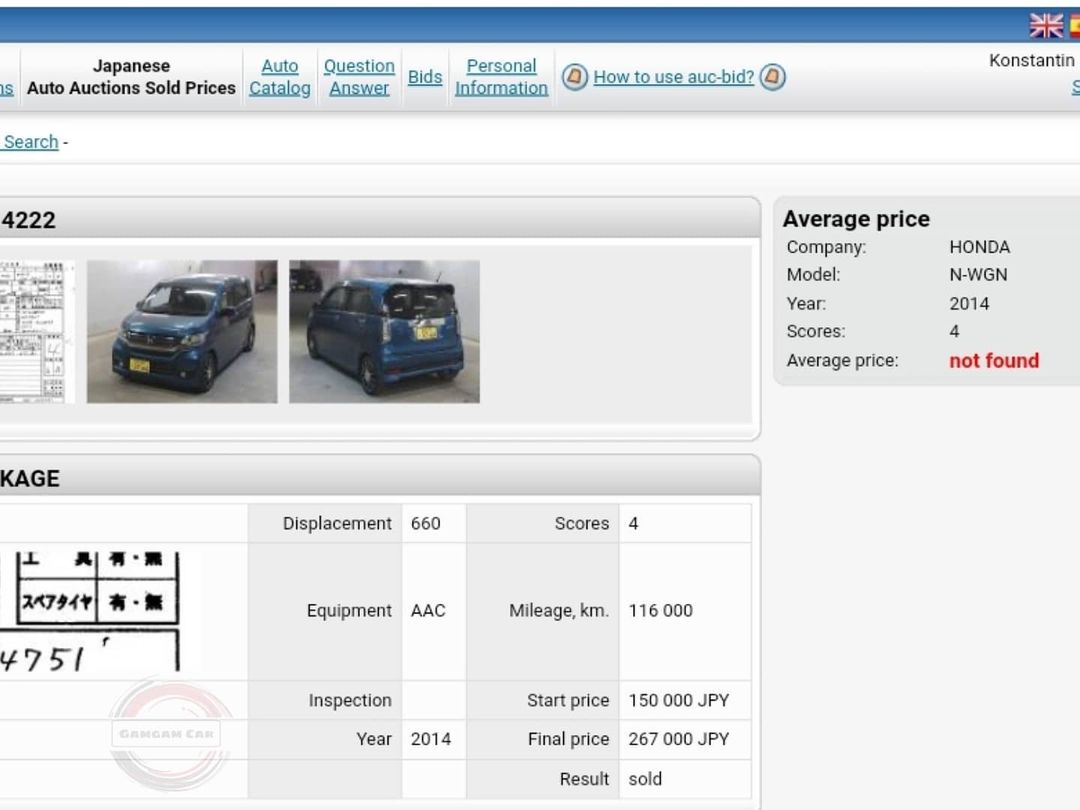
Task: Switch language using the UK flag icon
Action: click(1046, 25)
